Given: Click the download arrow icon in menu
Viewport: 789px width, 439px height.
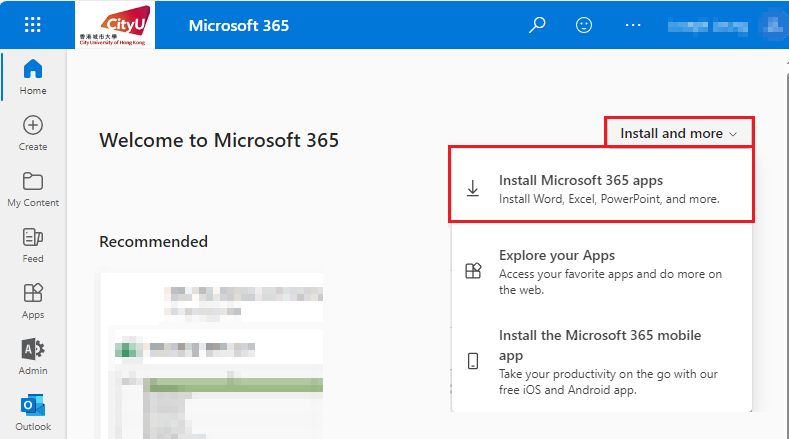Looking at the screenshot, I should coord(473,189).
